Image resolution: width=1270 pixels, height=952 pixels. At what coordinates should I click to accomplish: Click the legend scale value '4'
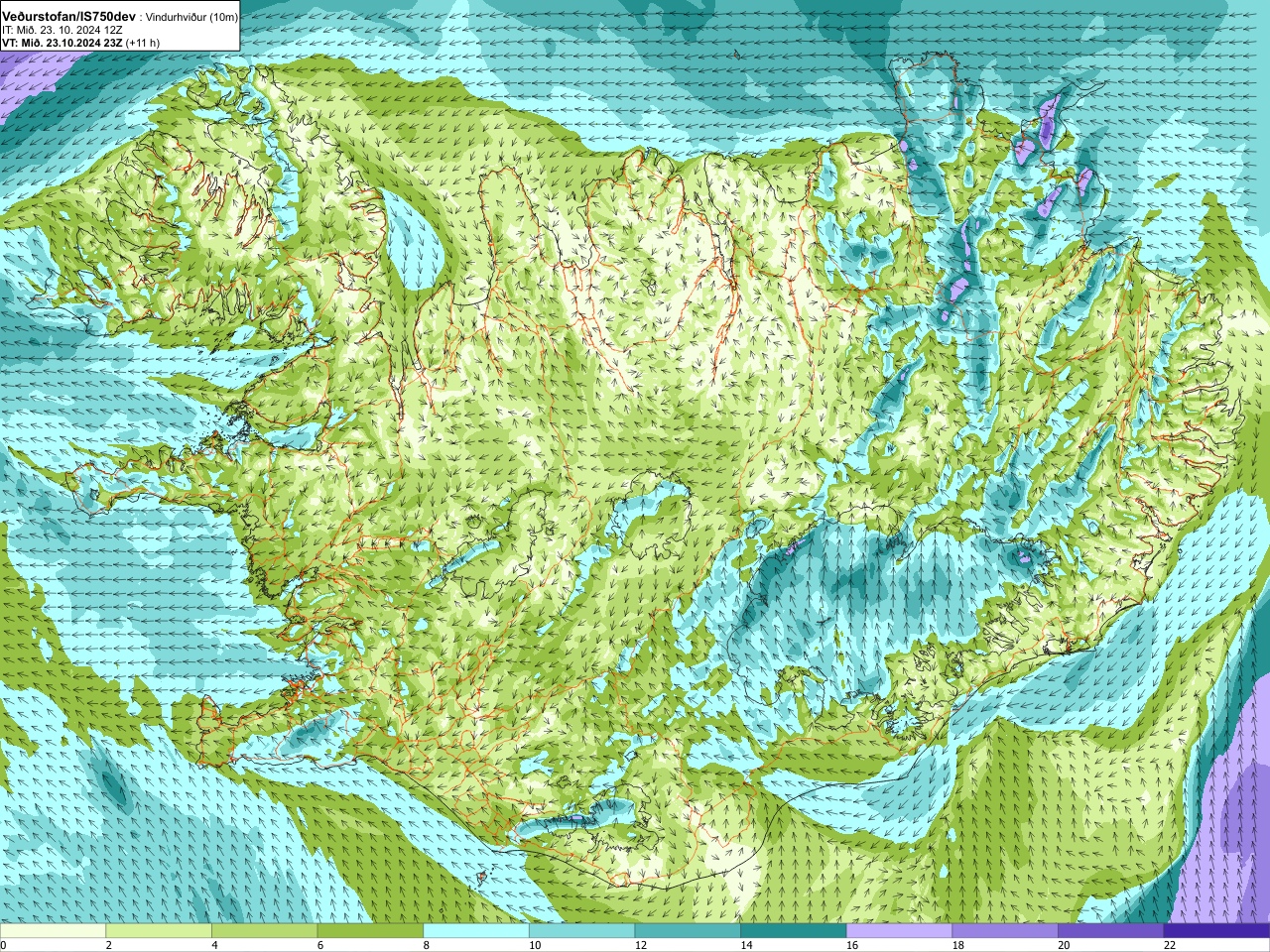pyautogui.click(x=214, y=945)
